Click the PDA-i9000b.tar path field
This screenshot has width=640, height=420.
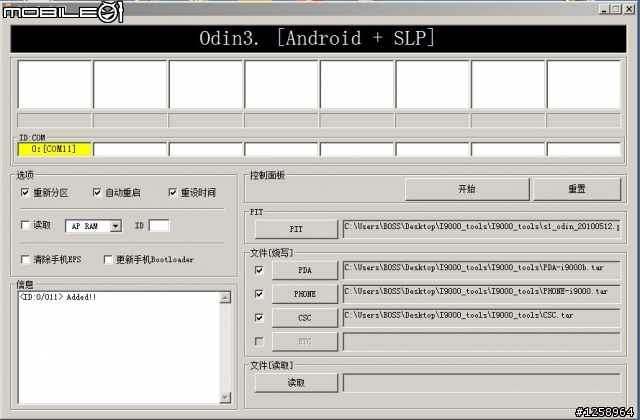[482, 270]
